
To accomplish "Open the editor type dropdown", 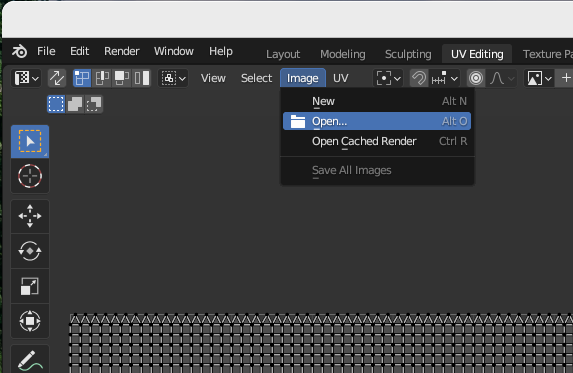I will 26,78.
